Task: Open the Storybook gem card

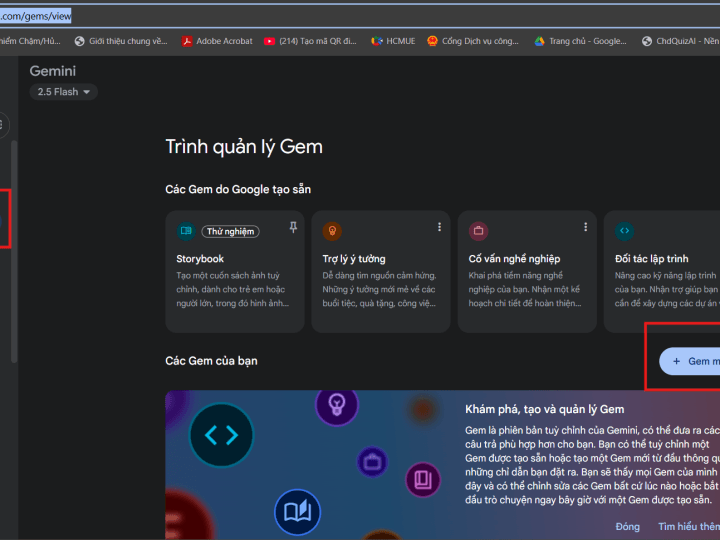Action: tap(235, 271)
